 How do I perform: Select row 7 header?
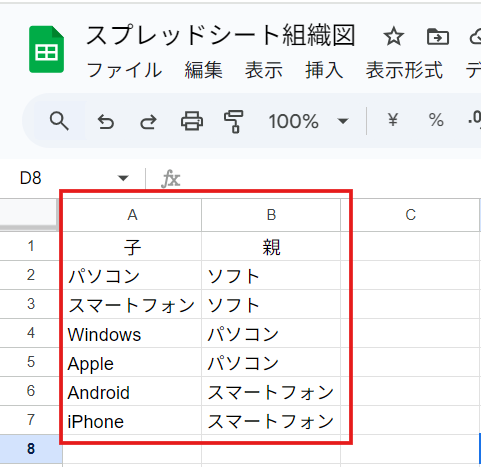pyautogui.click(x=31, y=420)
